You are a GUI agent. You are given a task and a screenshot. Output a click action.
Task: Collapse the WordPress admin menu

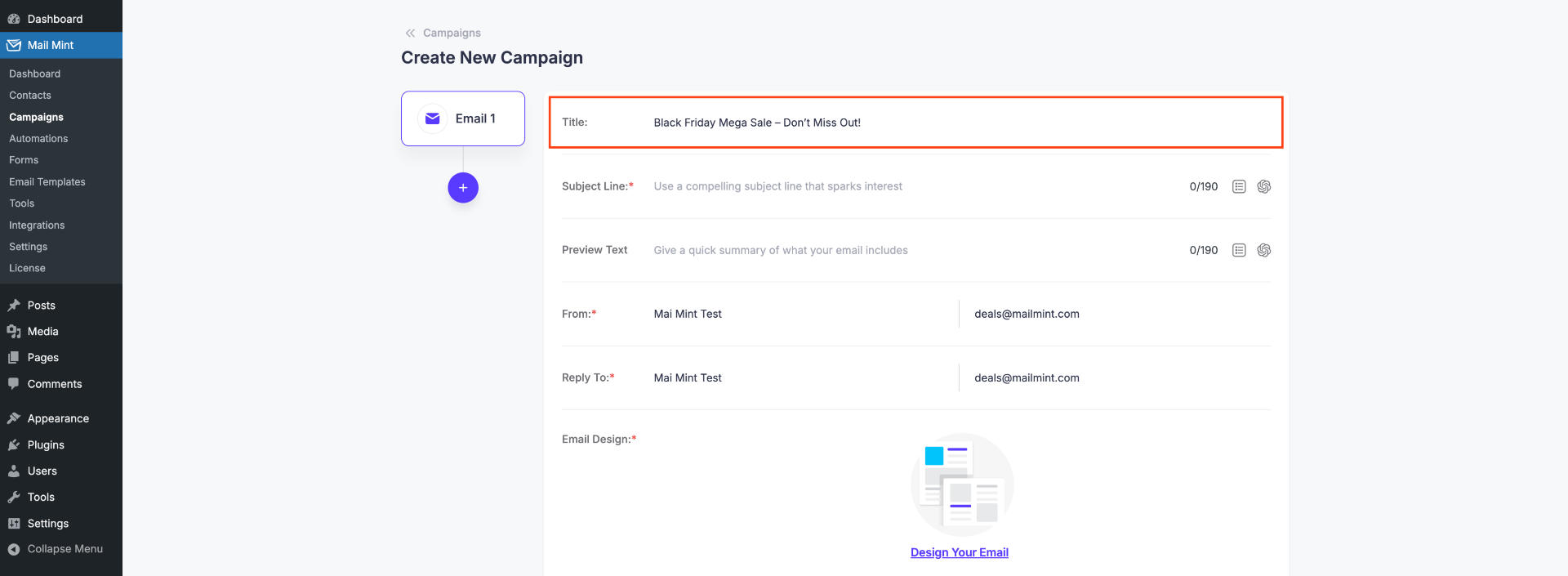click(x=55, y=548)
